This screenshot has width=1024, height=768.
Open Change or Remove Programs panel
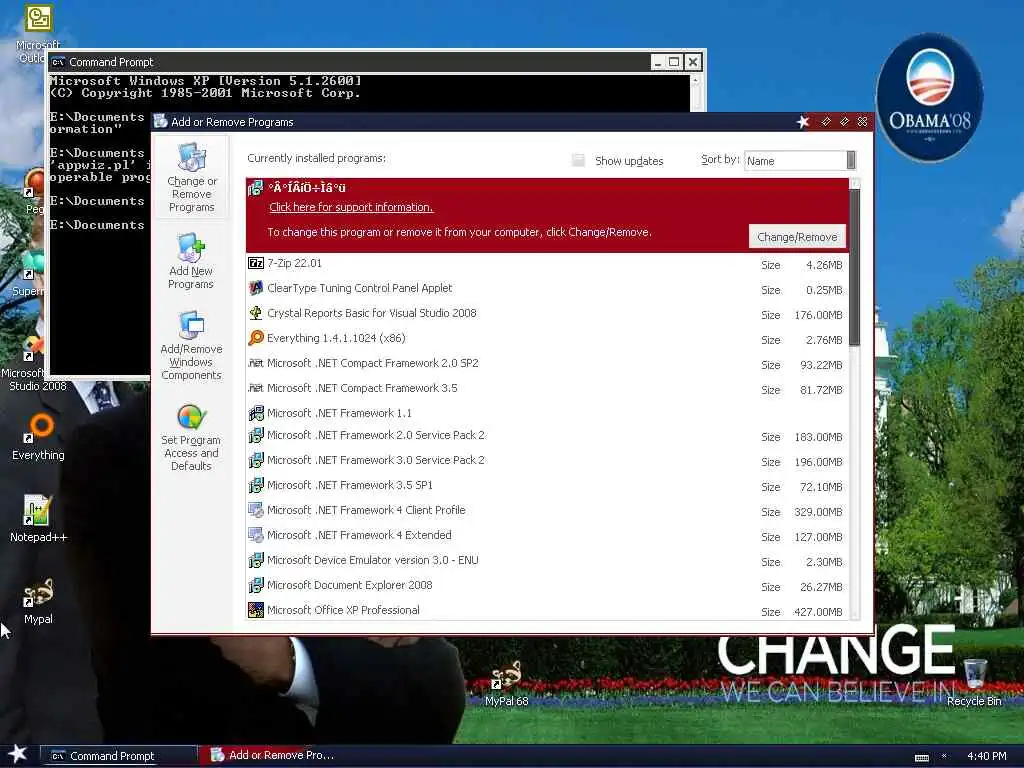191,177
